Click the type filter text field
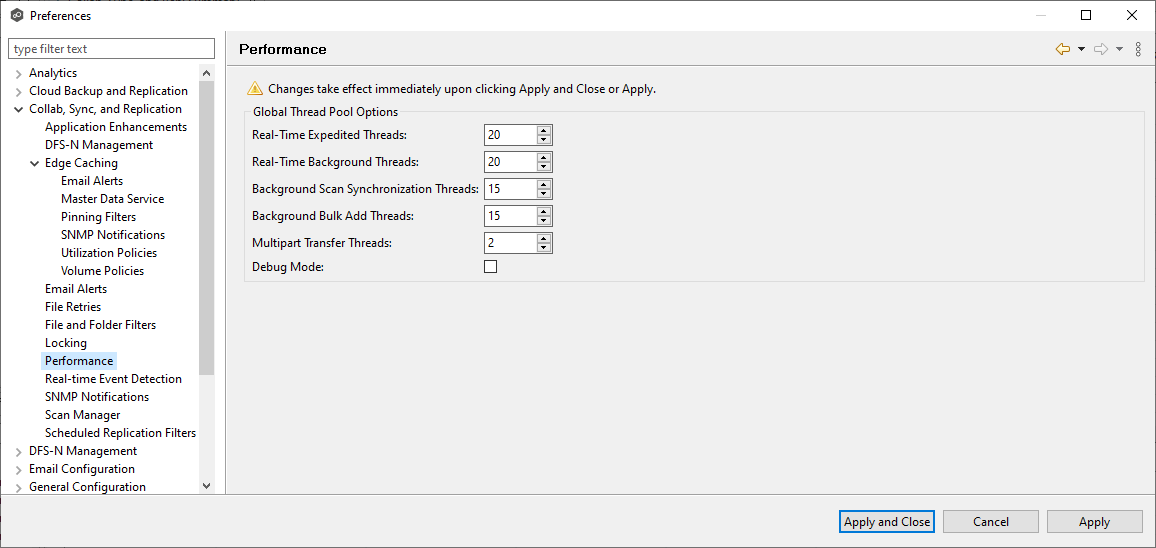This screenshot has width=1156, height=548. pyautogui.click(x=111, y=49)
